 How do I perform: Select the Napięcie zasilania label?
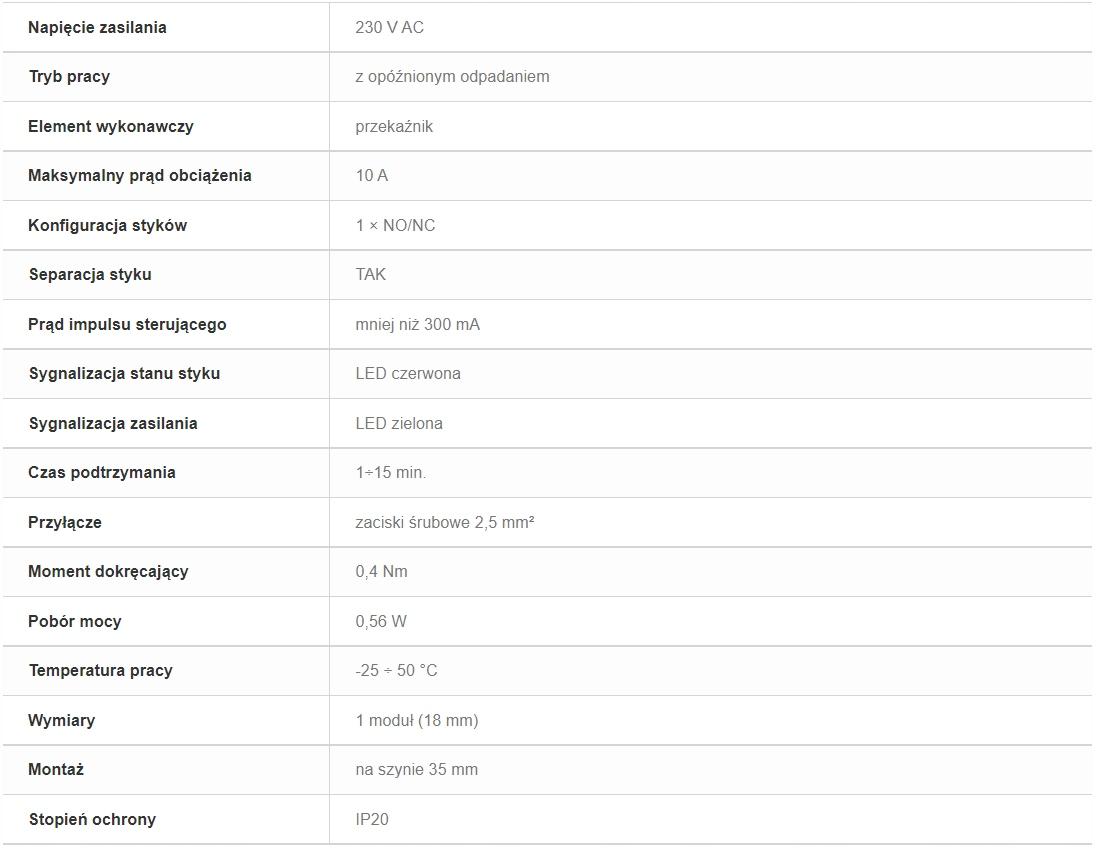click(x=97, y=27)
